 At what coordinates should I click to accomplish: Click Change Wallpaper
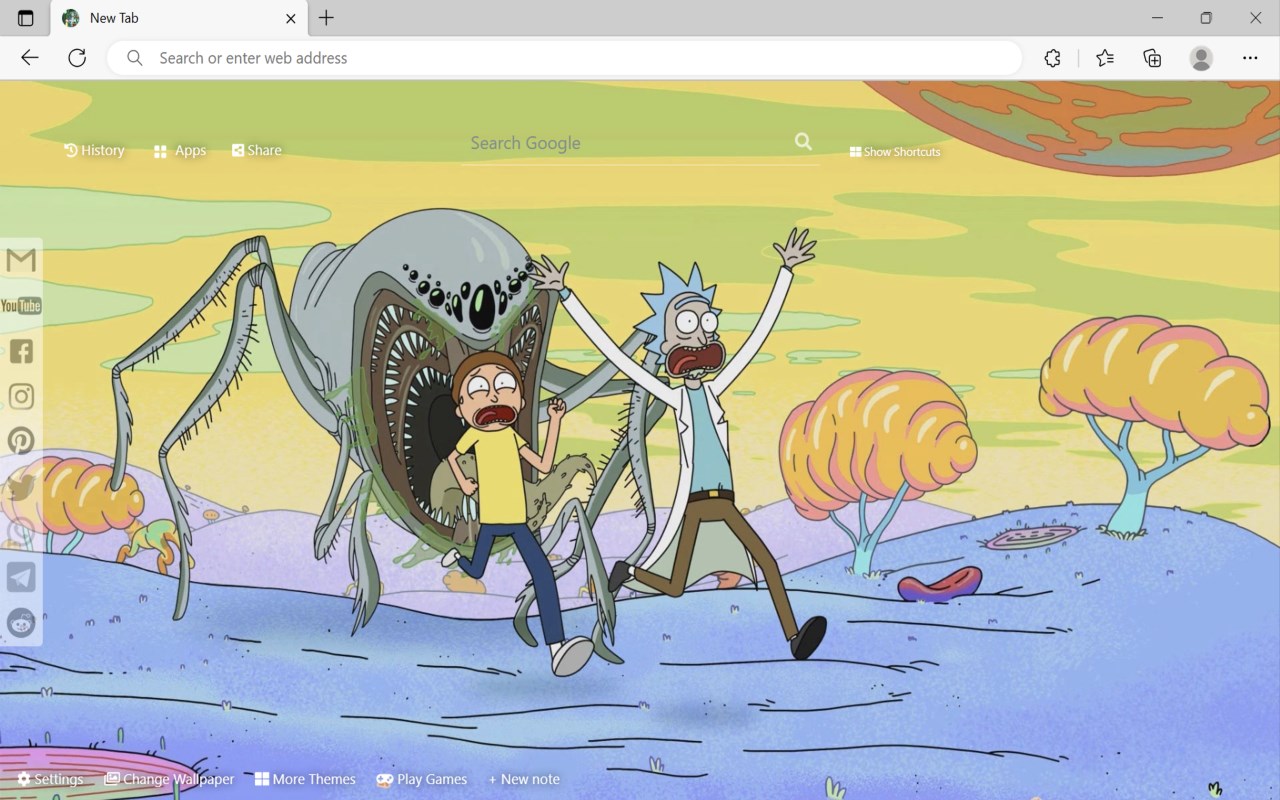169,779
